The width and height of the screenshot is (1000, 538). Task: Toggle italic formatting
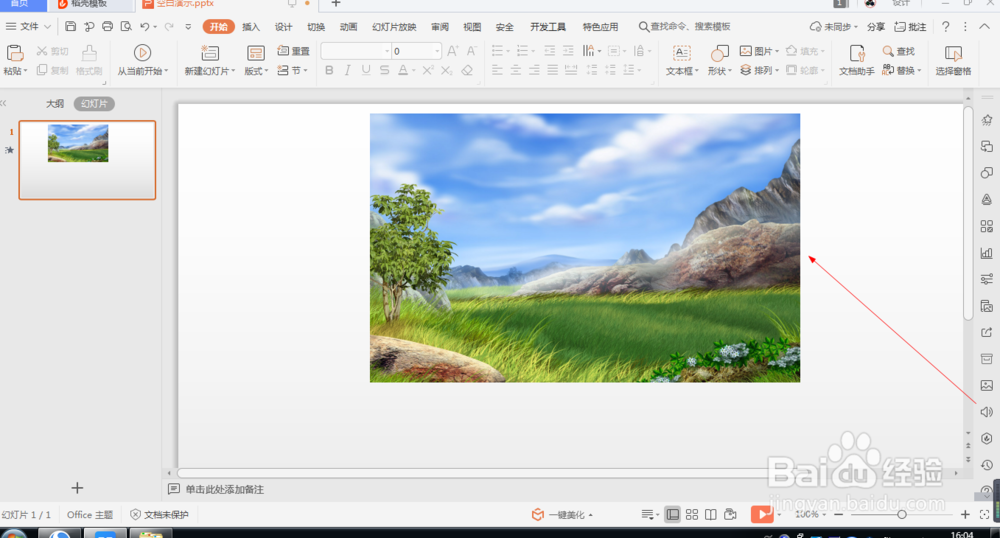pos(348,70)
